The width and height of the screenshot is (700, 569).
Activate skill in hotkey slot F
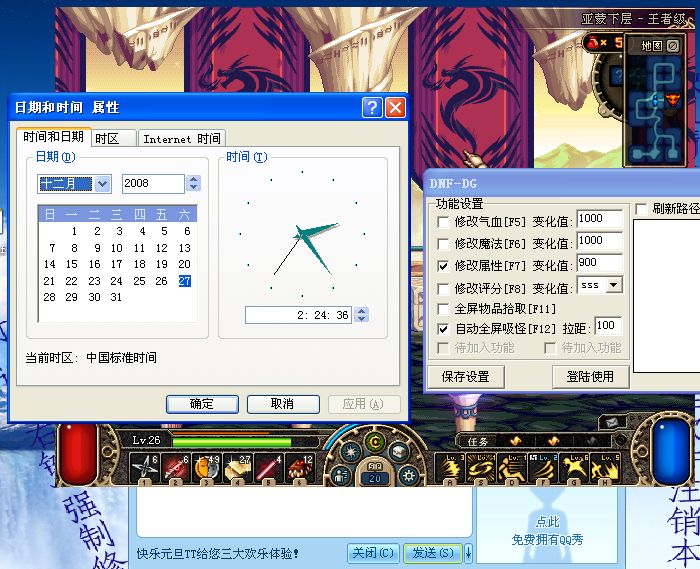543,468
